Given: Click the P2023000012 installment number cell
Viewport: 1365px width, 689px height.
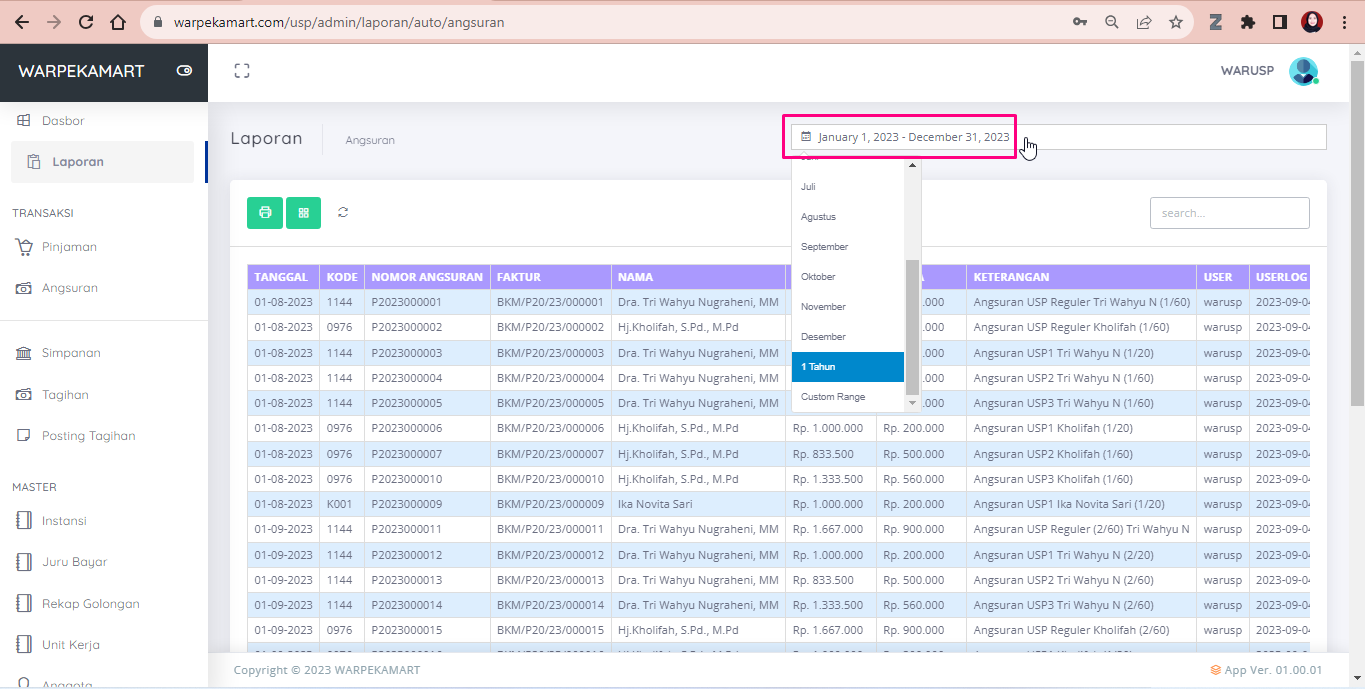Looking at the screenshot, I should tap(427, 555).
